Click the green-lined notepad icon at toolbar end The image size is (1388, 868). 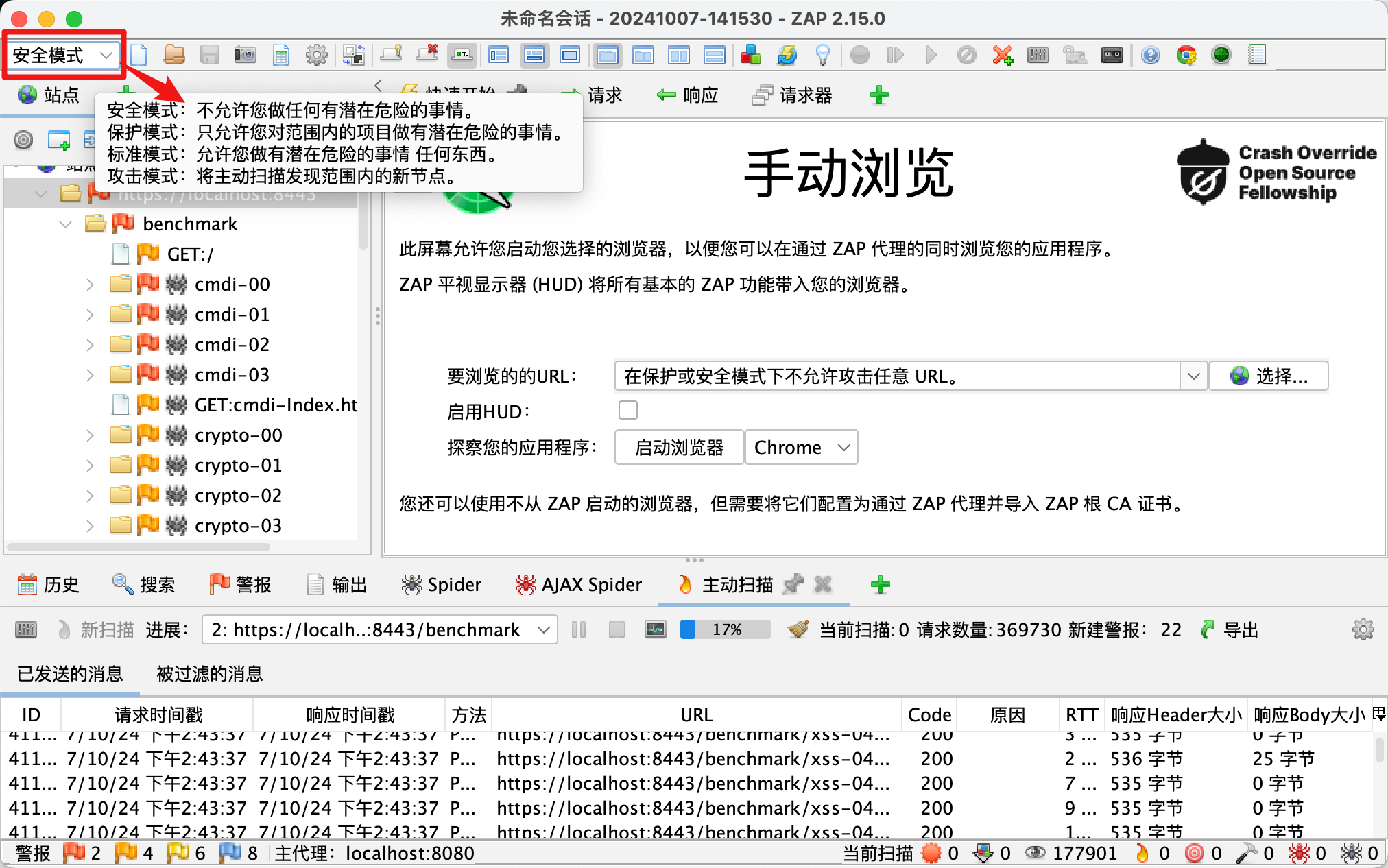click(x=1257, y=55)
